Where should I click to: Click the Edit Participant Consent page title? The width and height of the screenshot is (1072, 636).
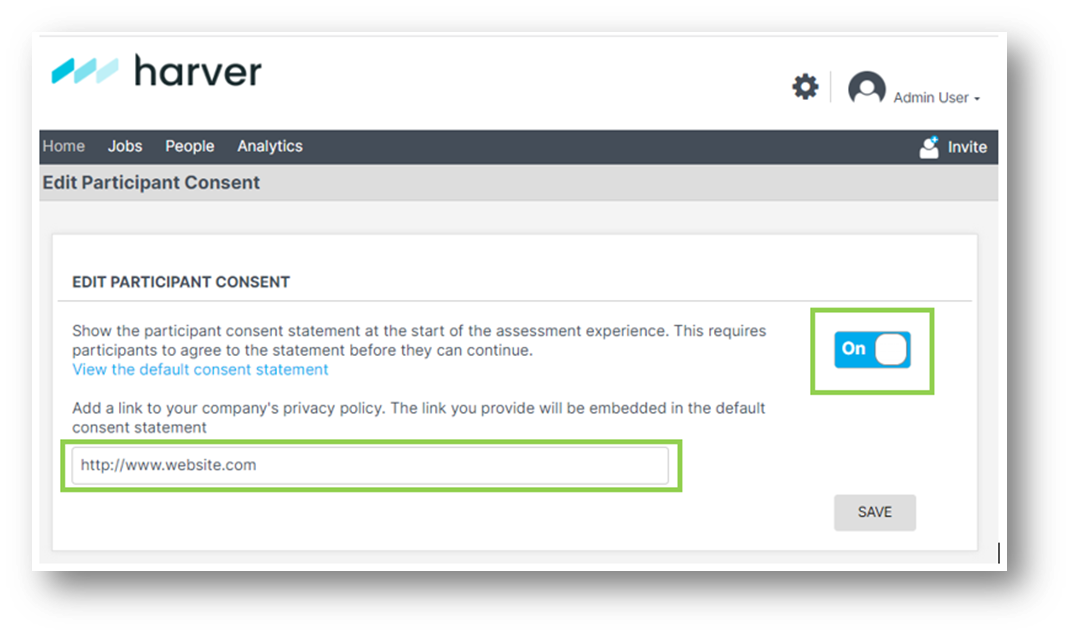coord(151,183)
